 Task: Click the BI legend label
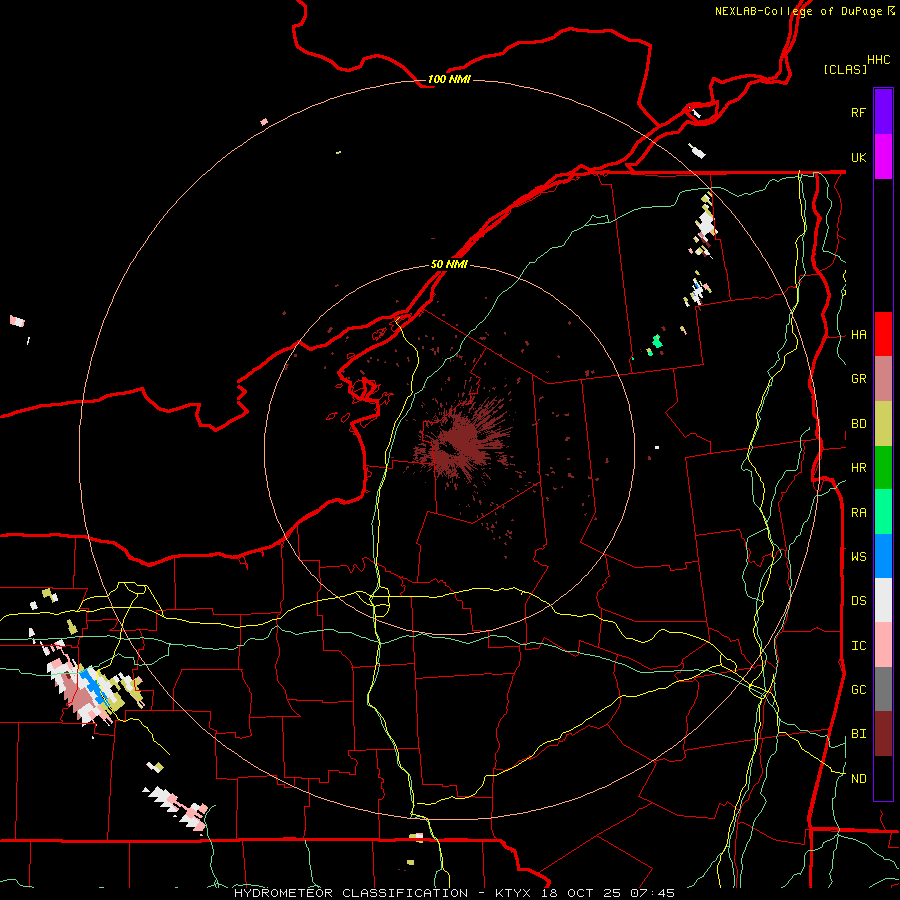click(x=858, y=734)
